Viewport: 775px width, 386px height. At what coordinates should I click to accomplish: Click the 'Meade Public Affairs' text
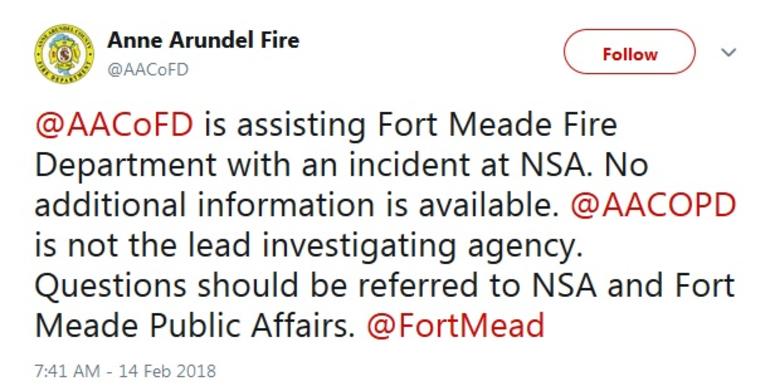[x=195, y=326]
